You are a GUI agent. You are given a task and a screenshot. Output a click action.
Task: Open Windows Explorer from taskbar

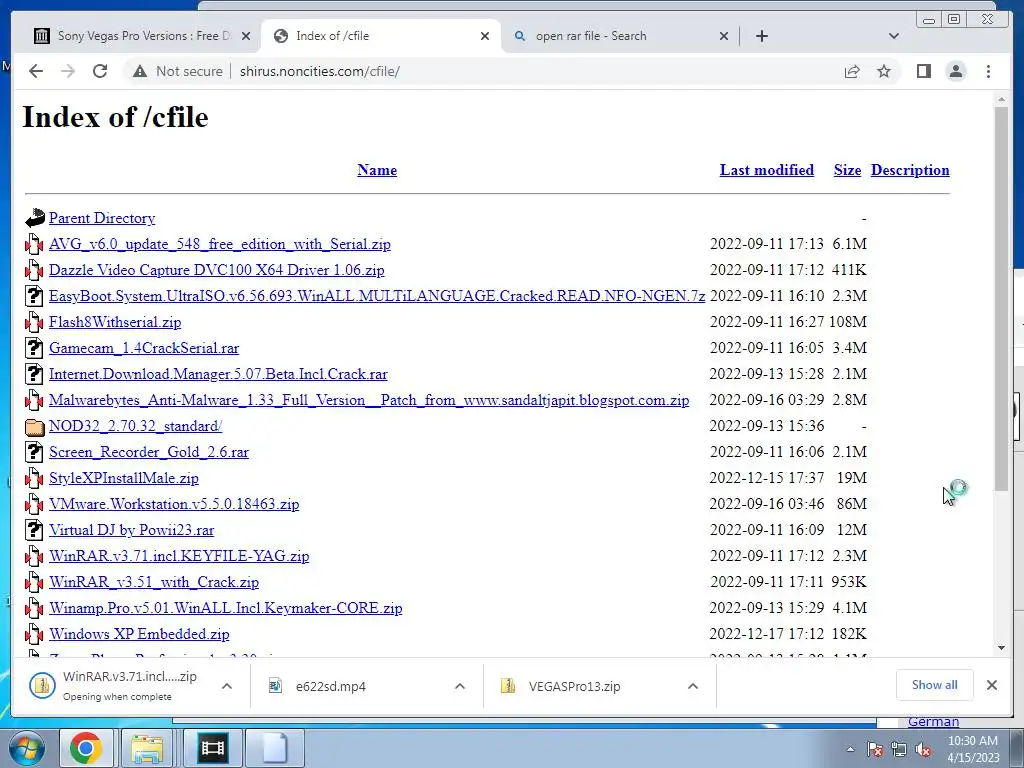[x=147, y=748]
